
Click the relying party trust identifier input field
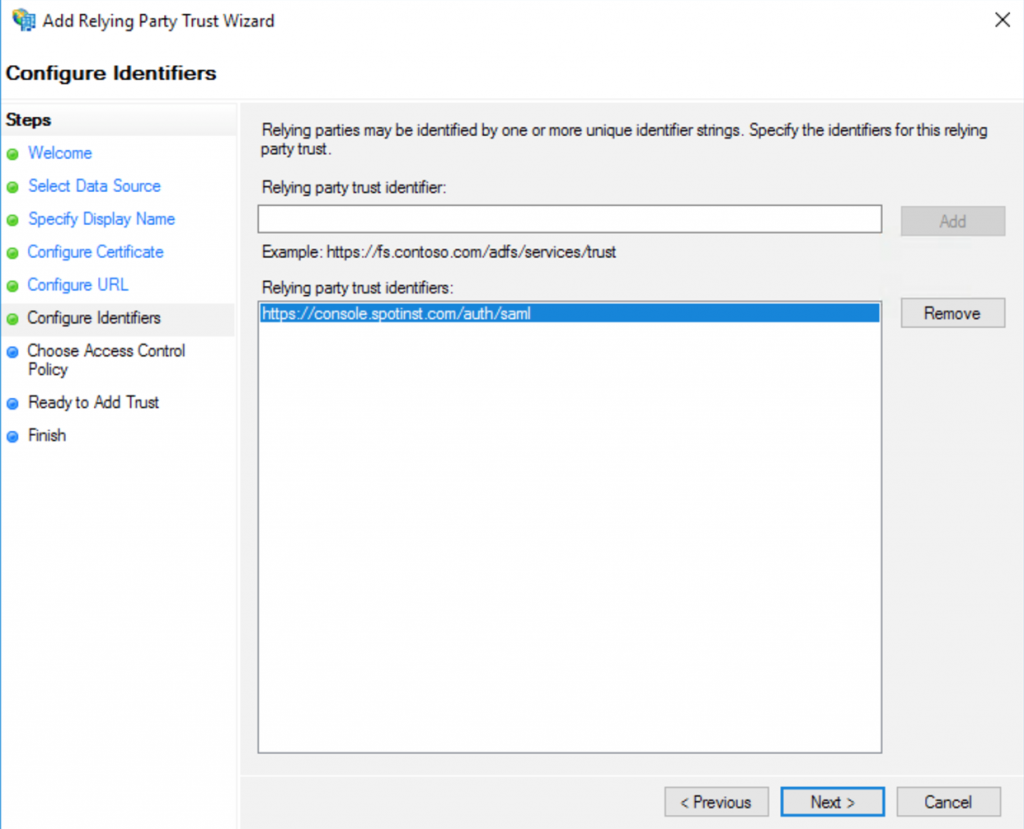pos(570,220)
